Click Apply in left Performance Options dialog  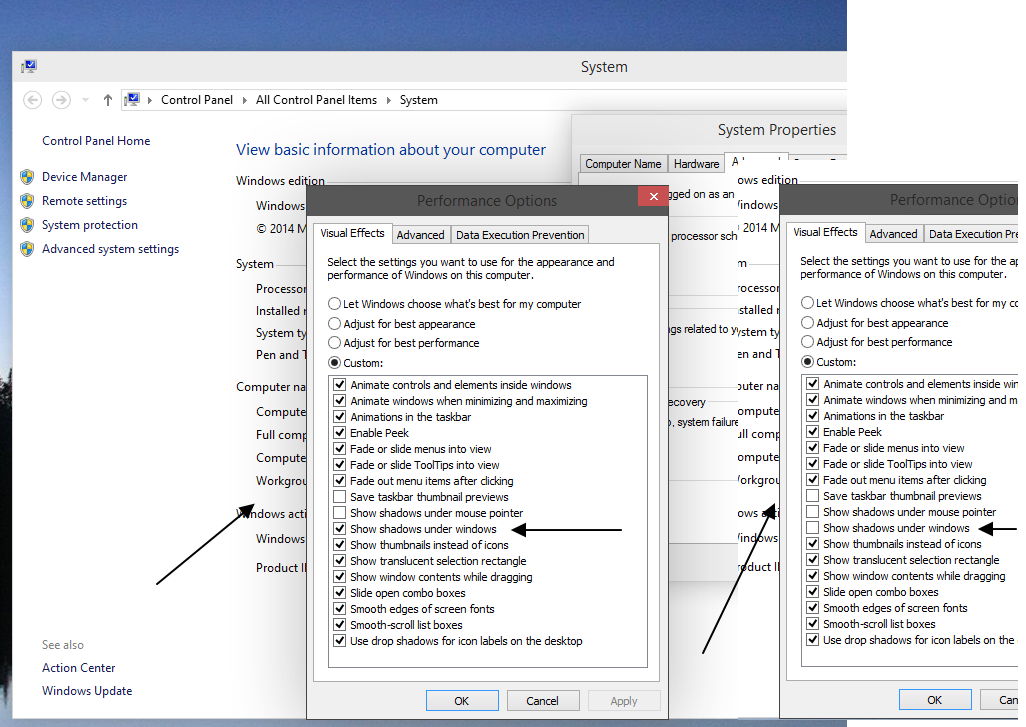tap(624, 701)
